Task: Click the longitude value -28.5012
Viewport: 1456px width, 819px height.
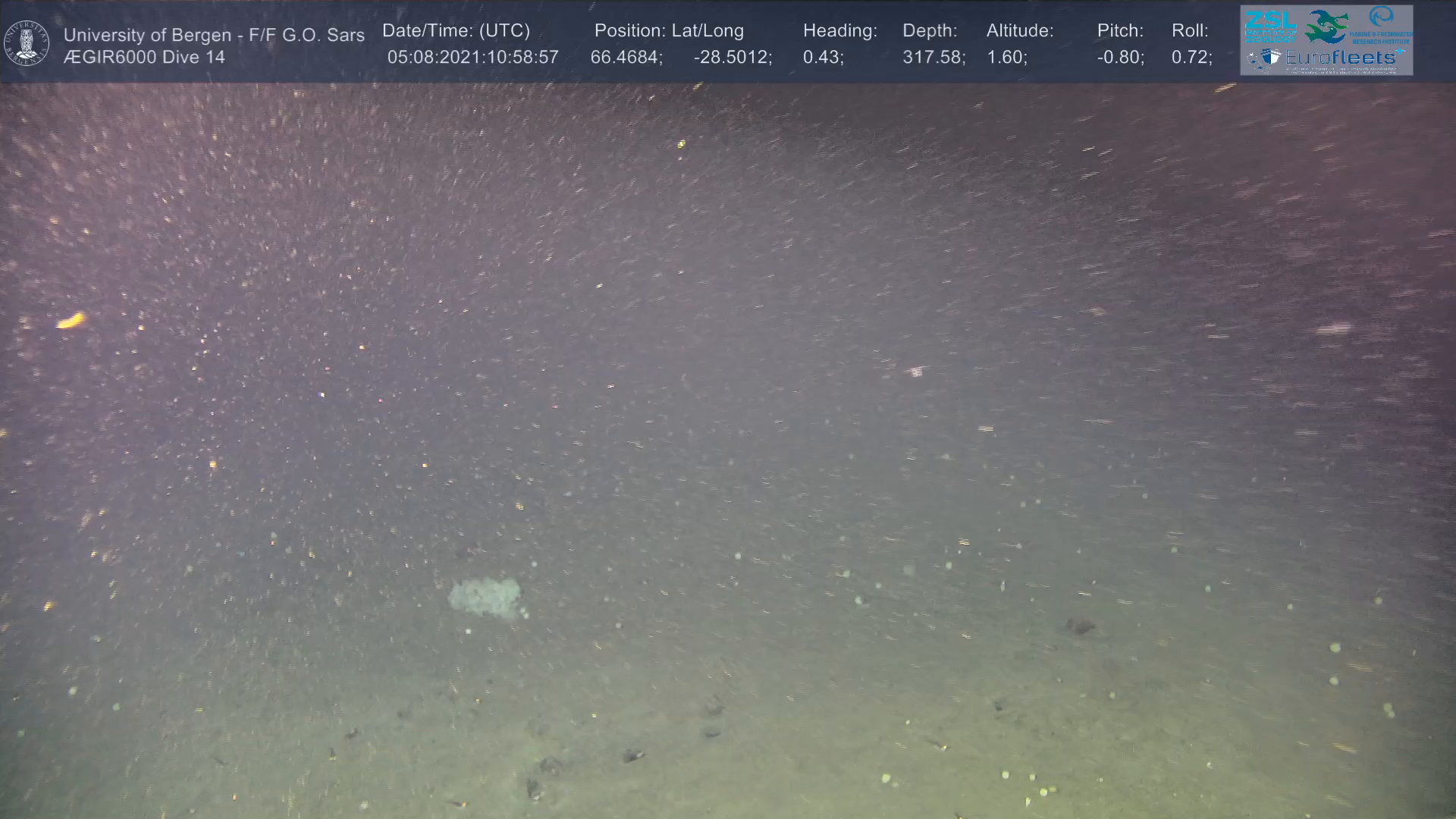Action: point(733,57)
